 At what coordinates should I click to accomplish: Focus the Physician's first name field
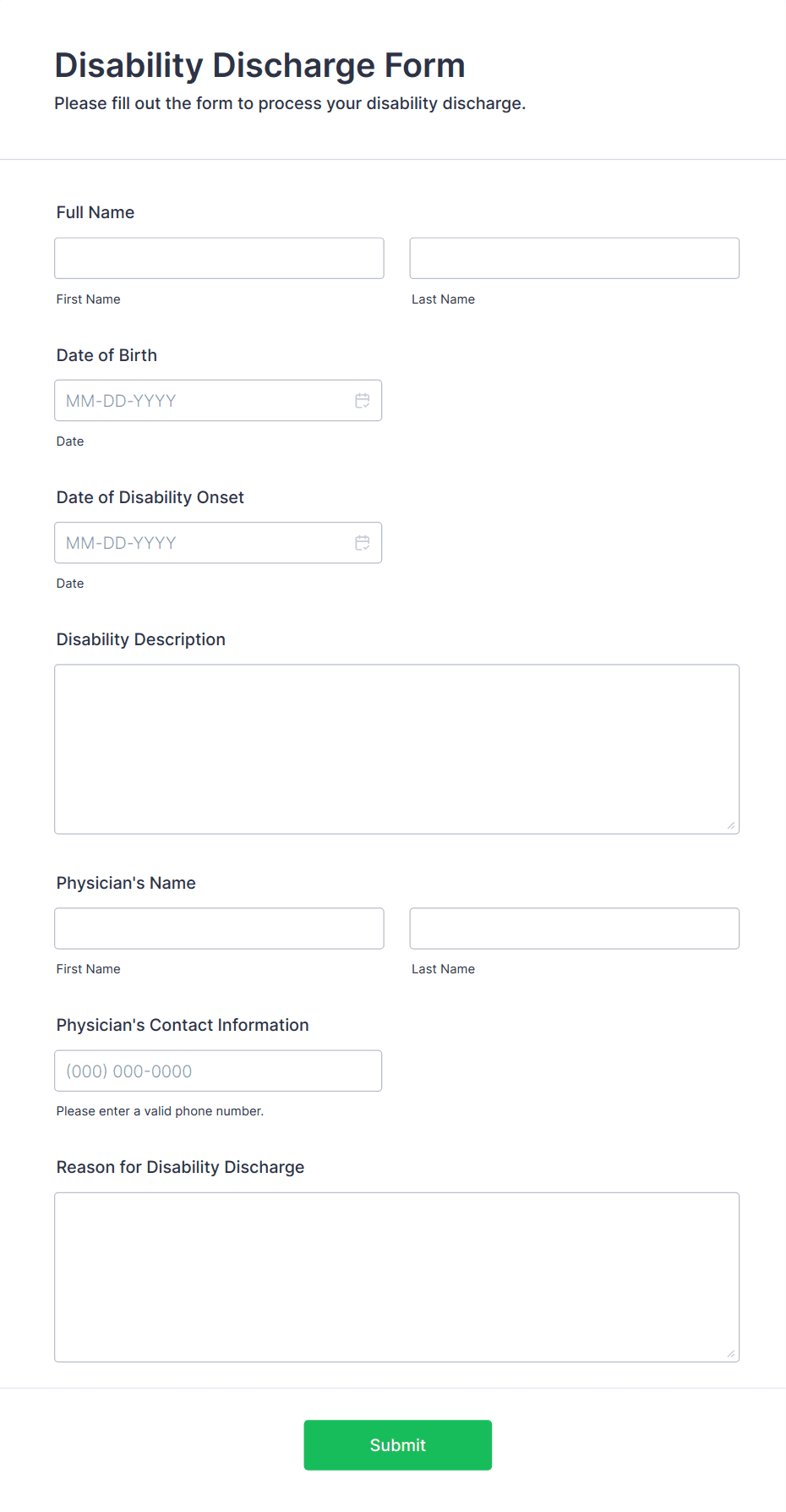[219, 929]
